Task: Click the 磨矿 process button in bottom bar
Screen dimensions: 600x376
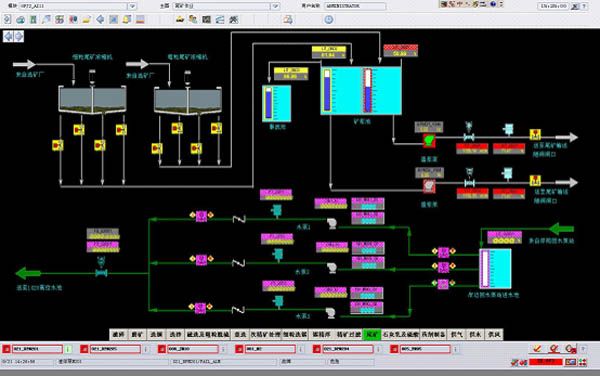Action: tap(137, 334)
